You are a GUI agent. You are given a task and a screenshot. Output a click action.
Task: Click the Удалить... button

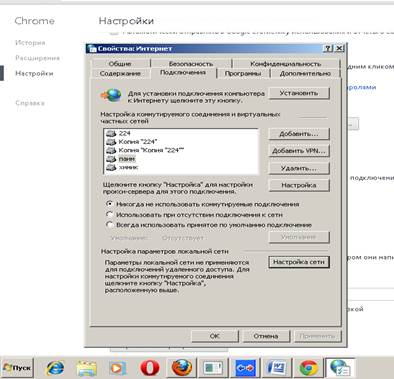299,168
